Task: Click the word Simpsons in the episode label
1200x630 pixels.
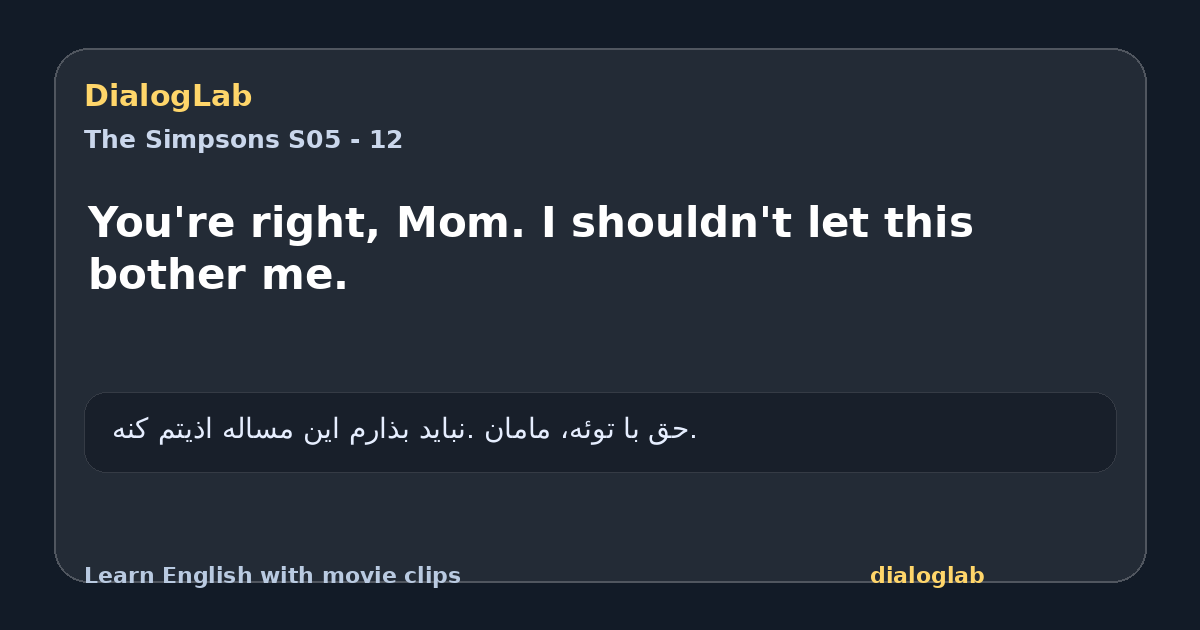Action: [212, 140]
